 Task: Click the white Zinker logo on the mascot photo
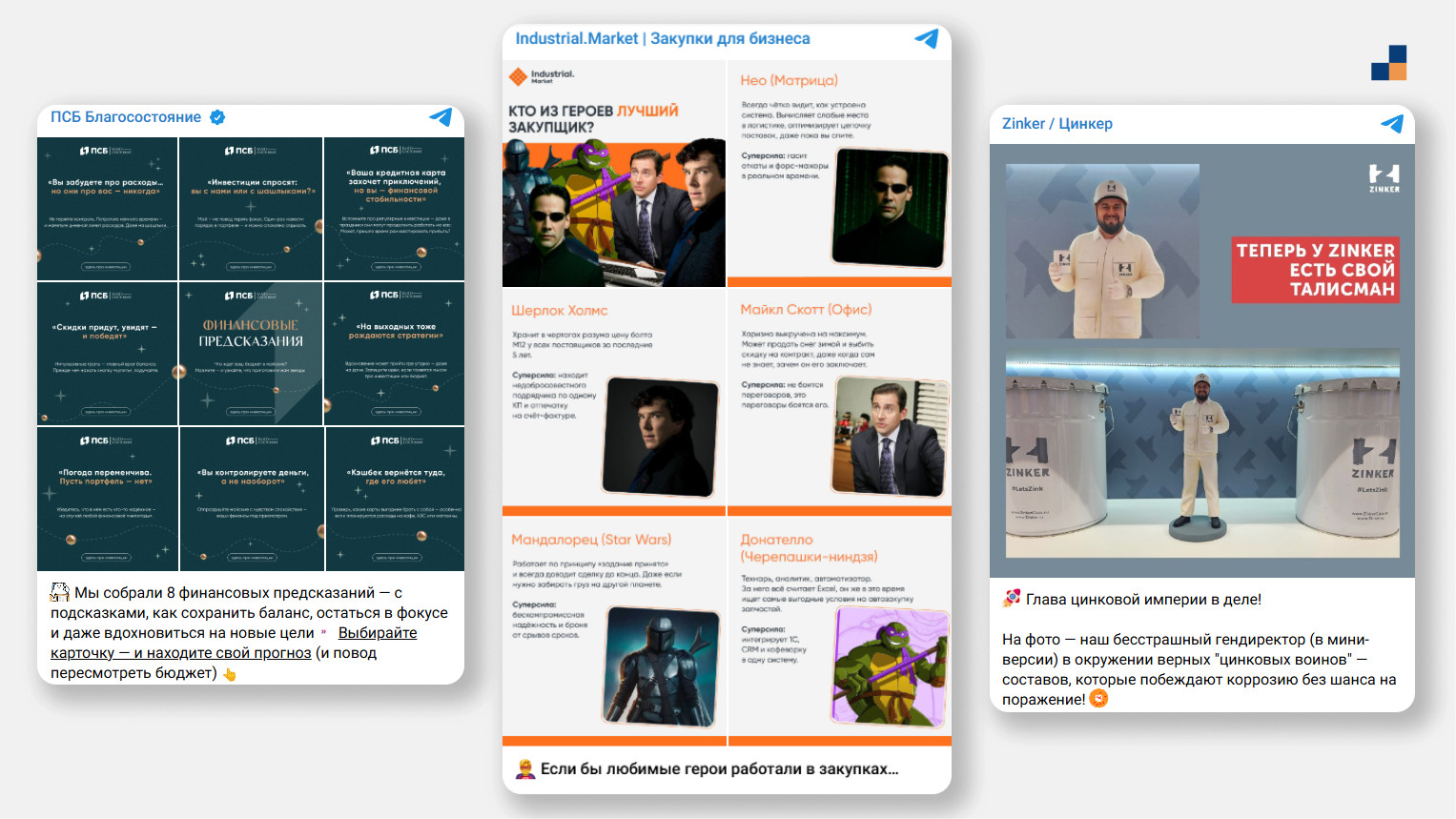[1384, 178]
